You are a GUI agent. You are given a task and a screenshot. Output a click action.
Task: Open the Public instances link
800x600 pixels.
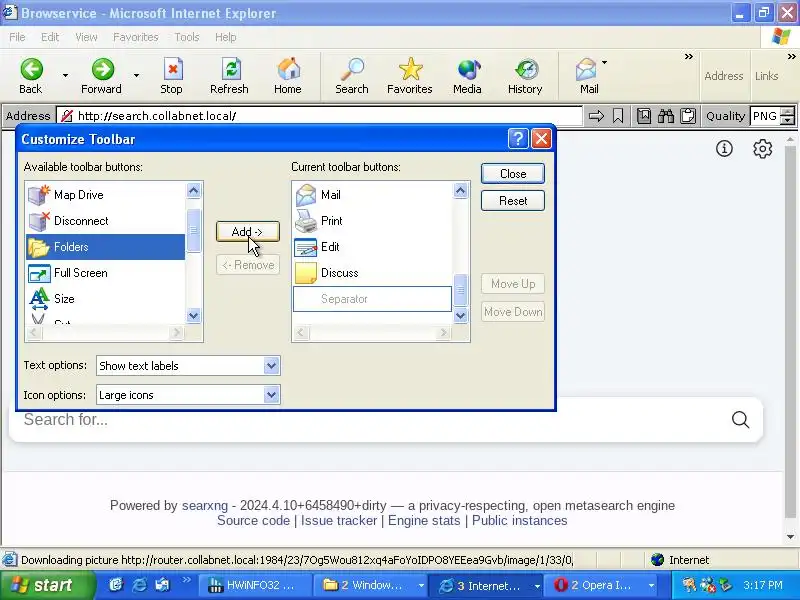click(x=519, y=521)
